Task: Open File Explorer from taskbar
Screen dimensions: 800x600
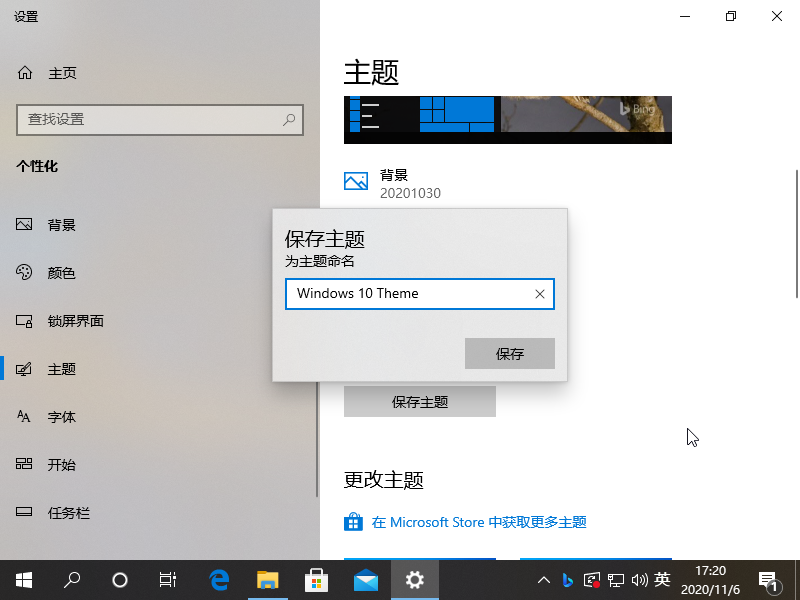Action: (x=267, y=580)
